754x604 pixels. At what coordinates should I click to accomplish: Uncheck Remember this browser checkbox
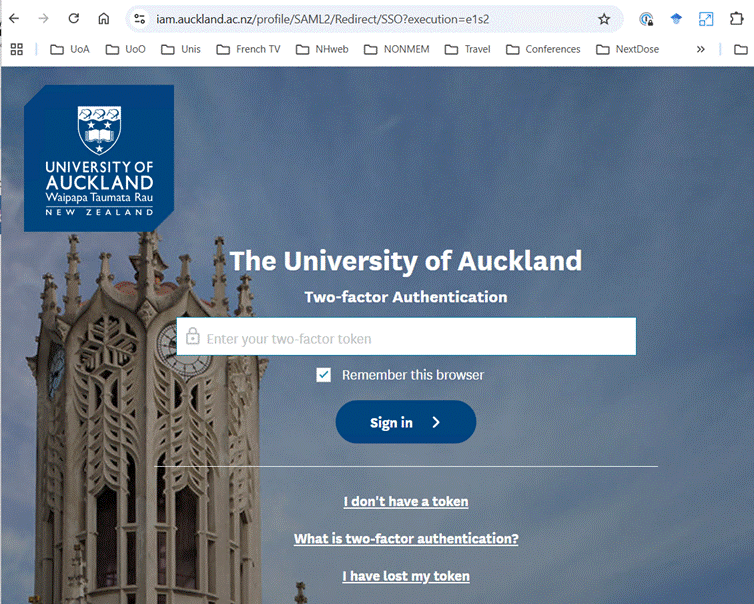[x=324, y=375]
